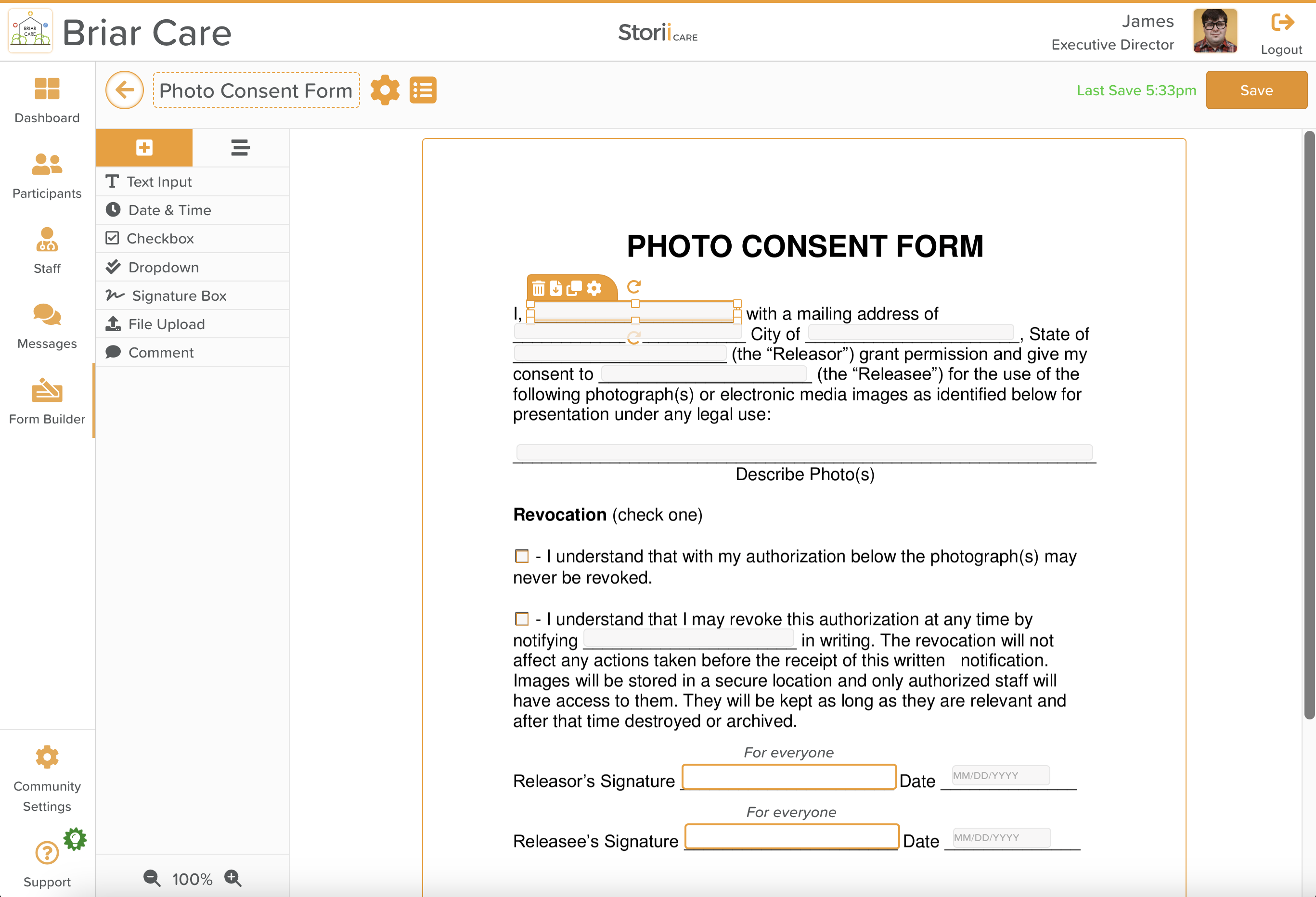The width and height of the screenshot is (1316, 897).
Task: Add a File Upload field
Action: coord(193,324)
